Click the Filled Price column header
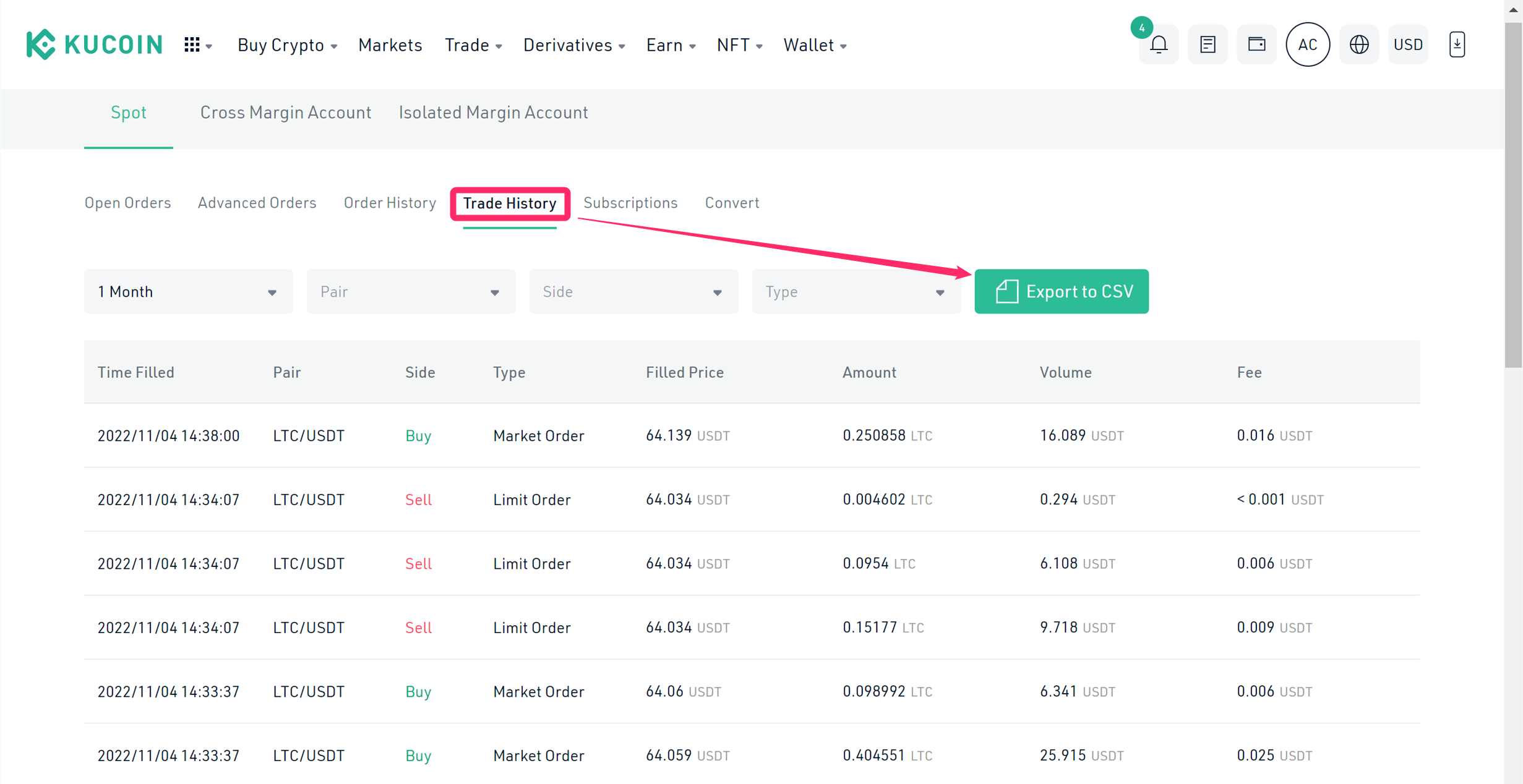The image size is (1523, 784). point(685,372)
